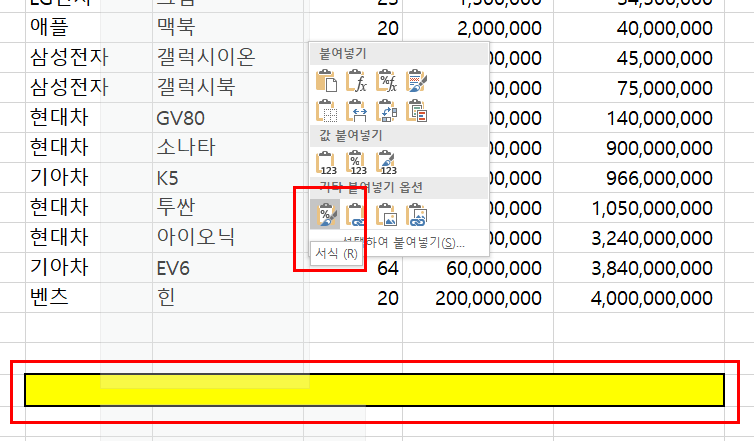Choose the No Borders paste icon
This screenshot has height=441, width=754.
click(326, 111)
